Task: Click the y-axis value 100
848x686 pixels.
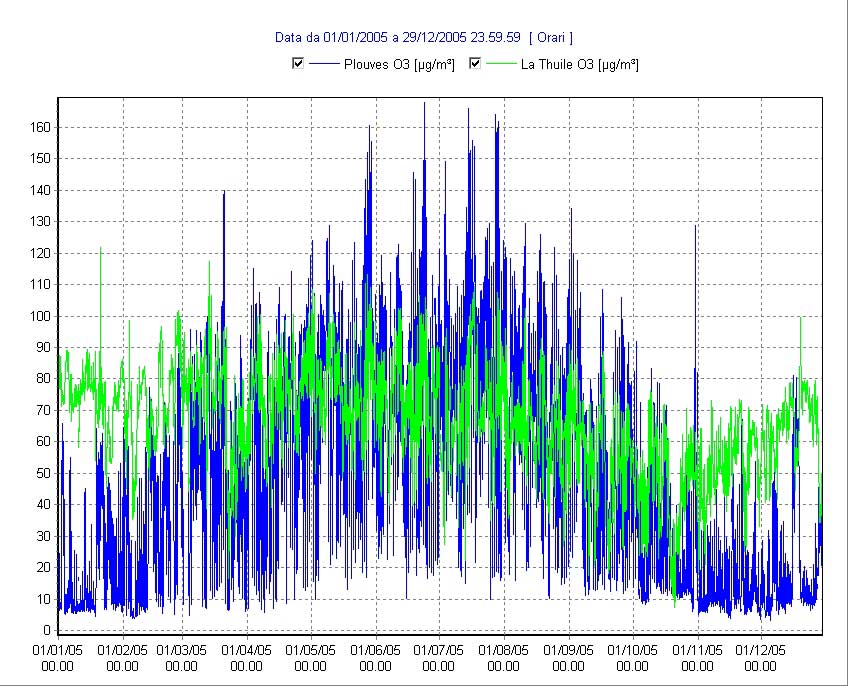Action: click(x=40, y=316)
